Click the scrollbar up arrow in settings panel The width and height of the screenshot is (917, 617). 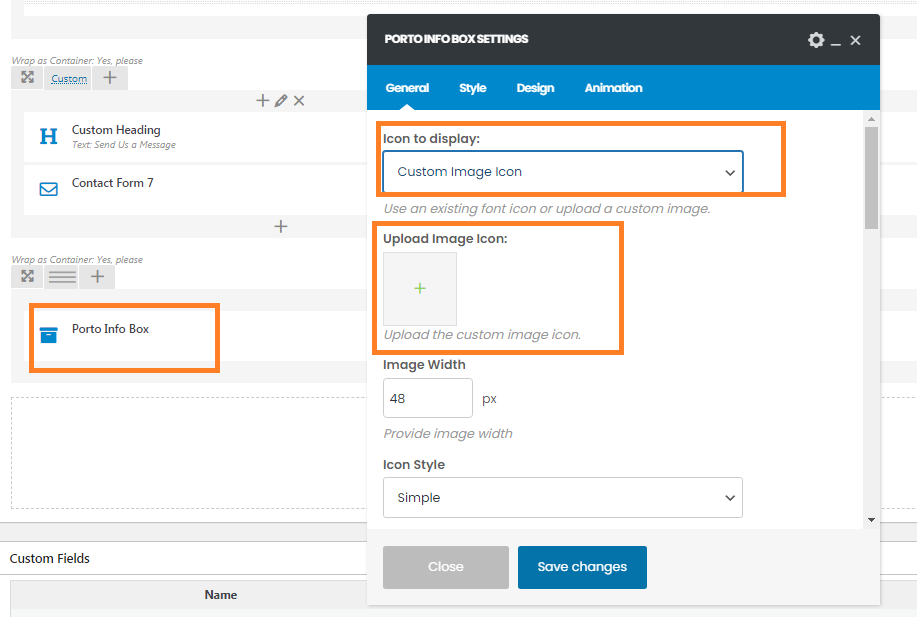(871, 119)
